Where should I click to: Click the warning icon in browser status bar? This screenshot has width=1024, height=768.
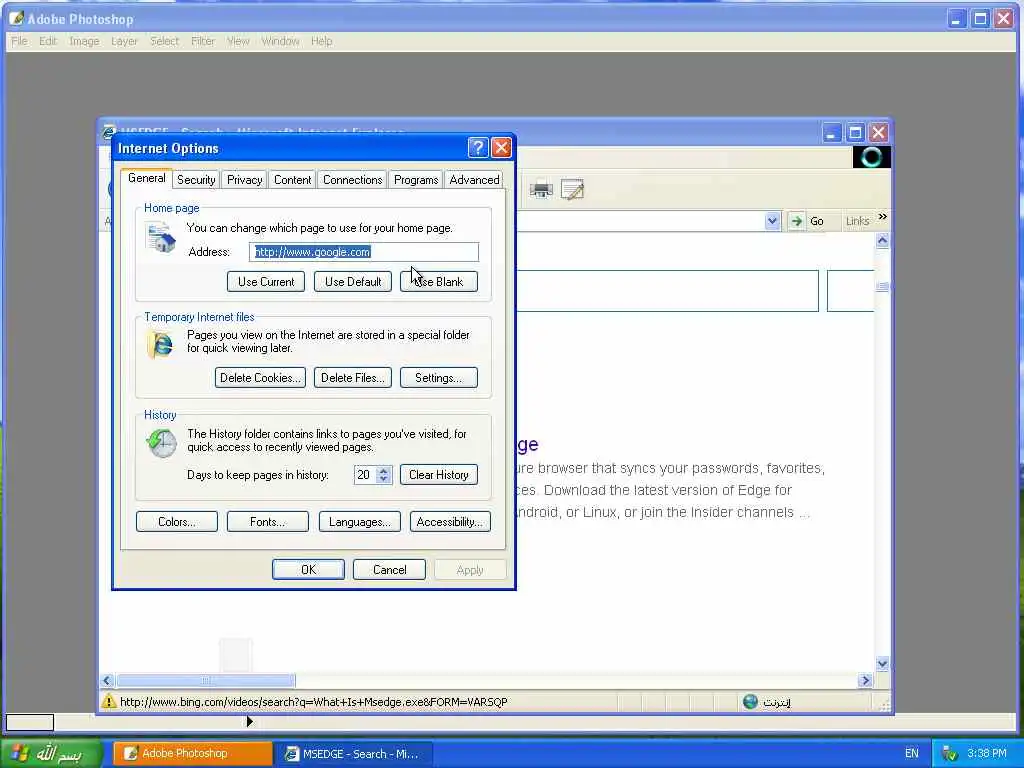pos(108,701)
